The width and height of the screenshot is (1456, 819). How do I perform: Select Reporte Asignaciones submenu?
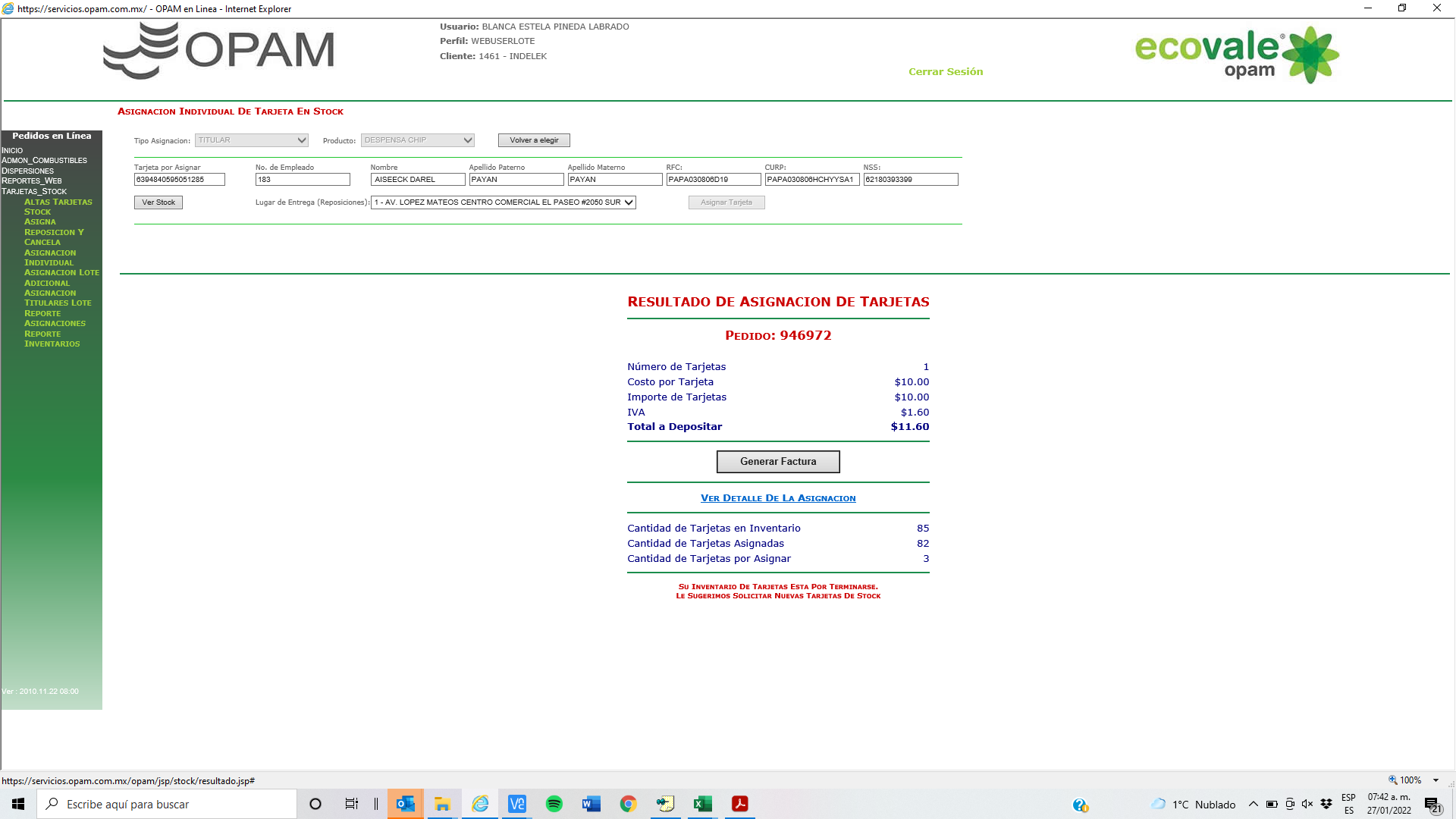coord(55,318)
